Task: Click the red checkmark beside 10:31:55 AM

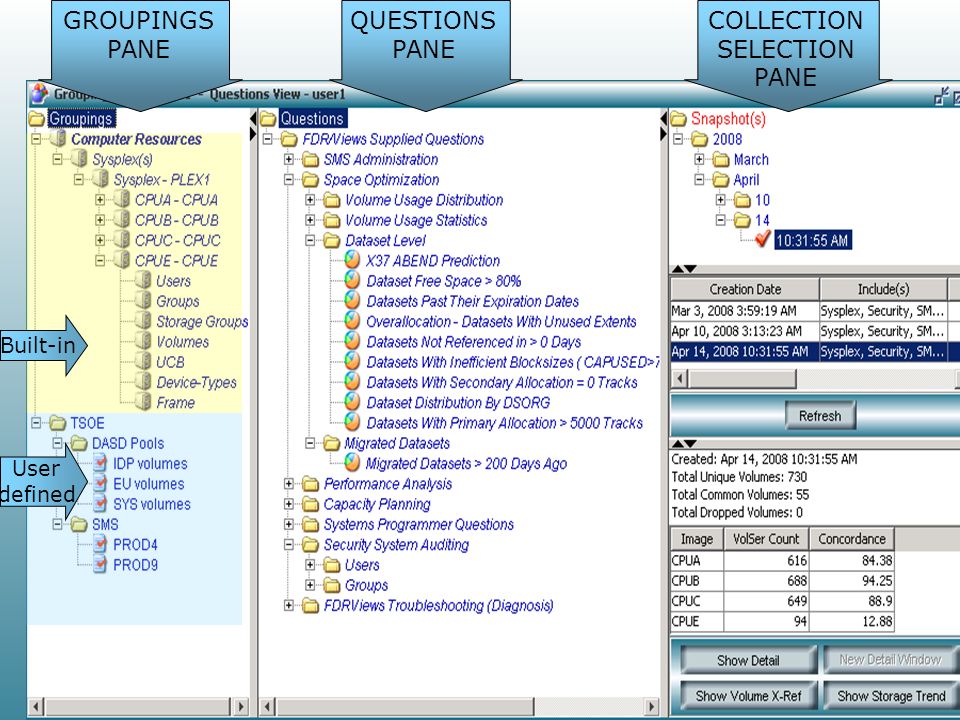Action: coord(763,239)
